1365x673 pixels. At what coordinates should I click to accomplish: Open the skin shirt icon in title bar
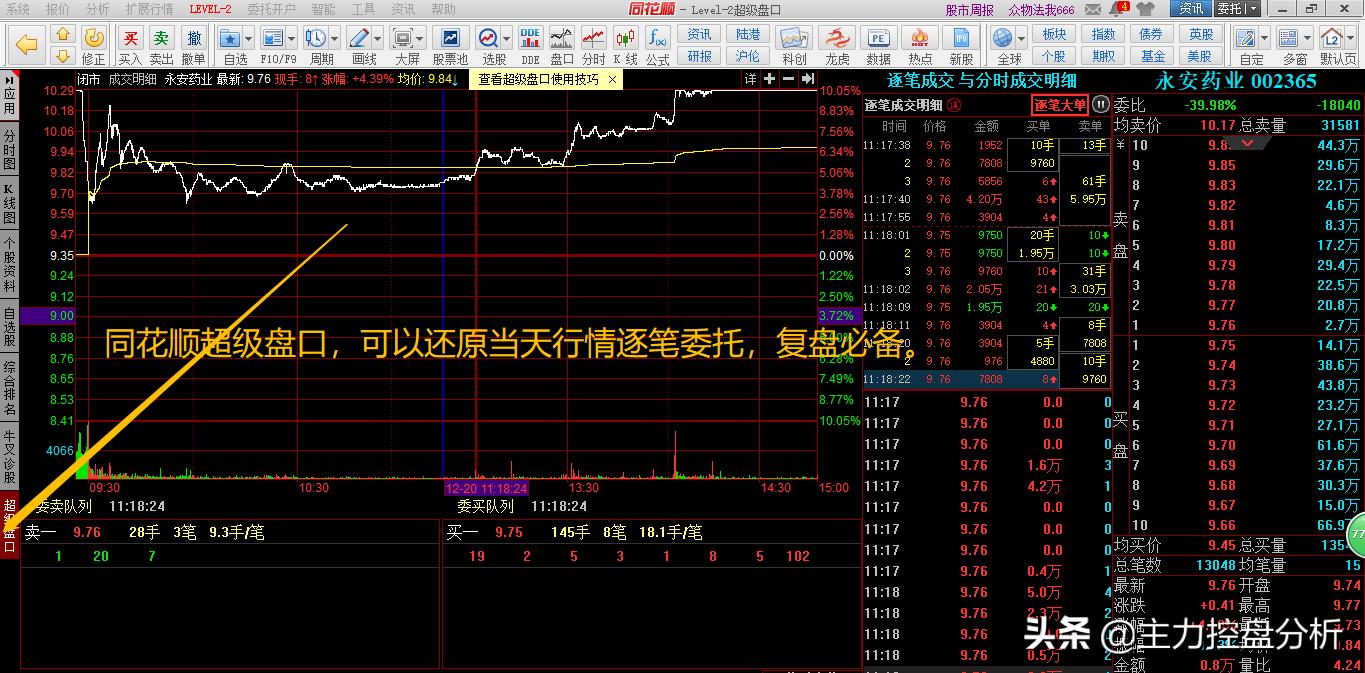coord(1145,9)
